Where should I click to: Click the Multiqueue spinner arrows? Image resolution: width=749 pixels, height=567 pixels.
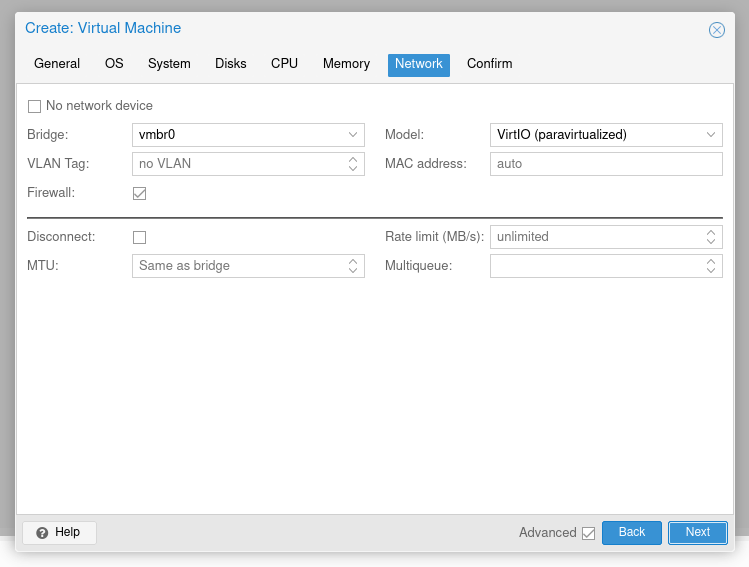pos(711,266)
